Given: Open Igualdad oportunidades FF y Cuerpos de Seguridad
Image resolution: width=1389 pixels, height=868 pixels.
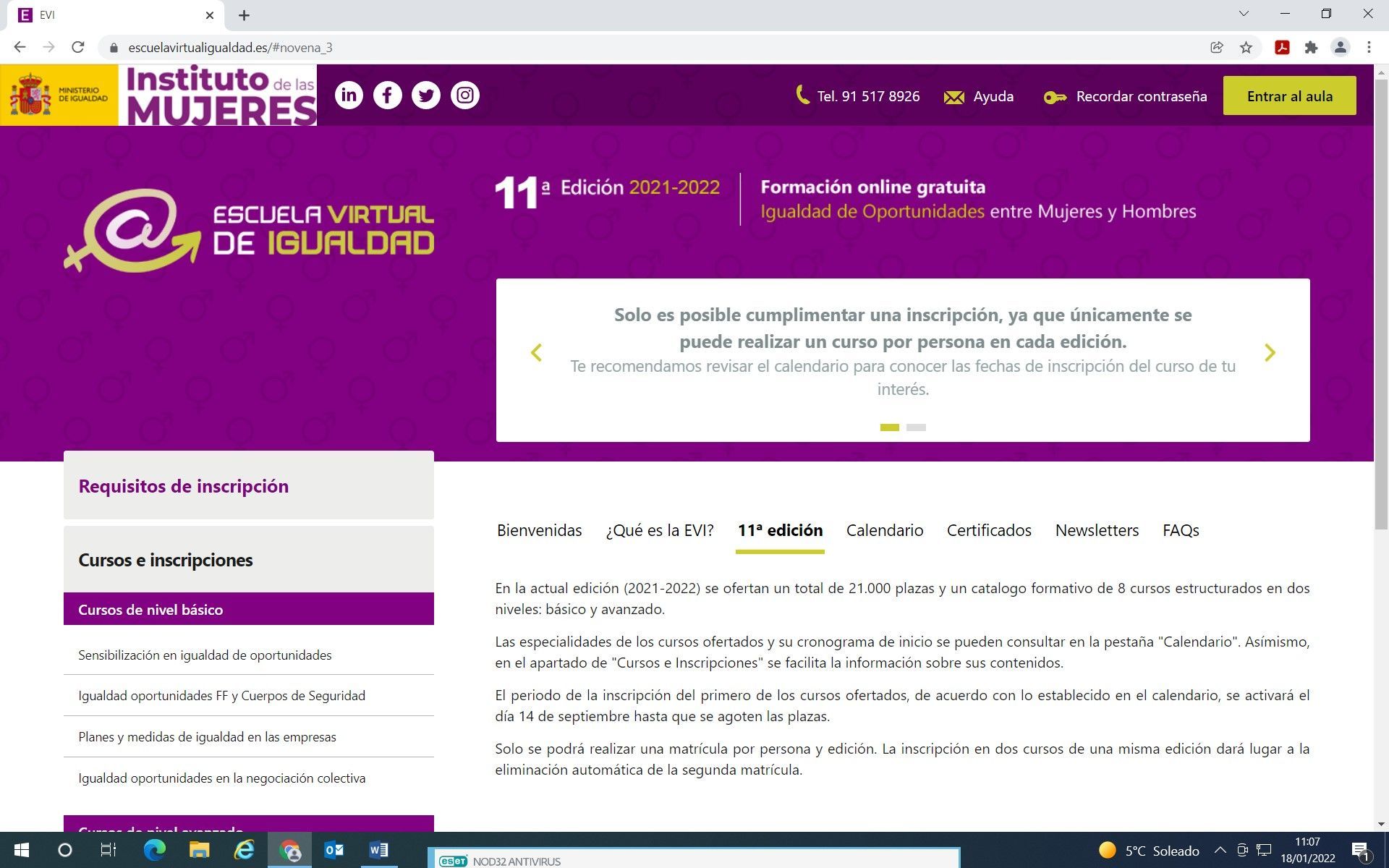Looking at the screenshot, I should (221, 695).
